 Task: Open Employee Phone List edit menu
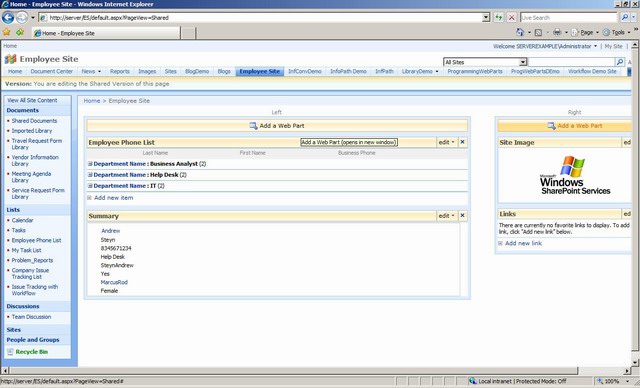pyautogui.click(x=447, y=142)
